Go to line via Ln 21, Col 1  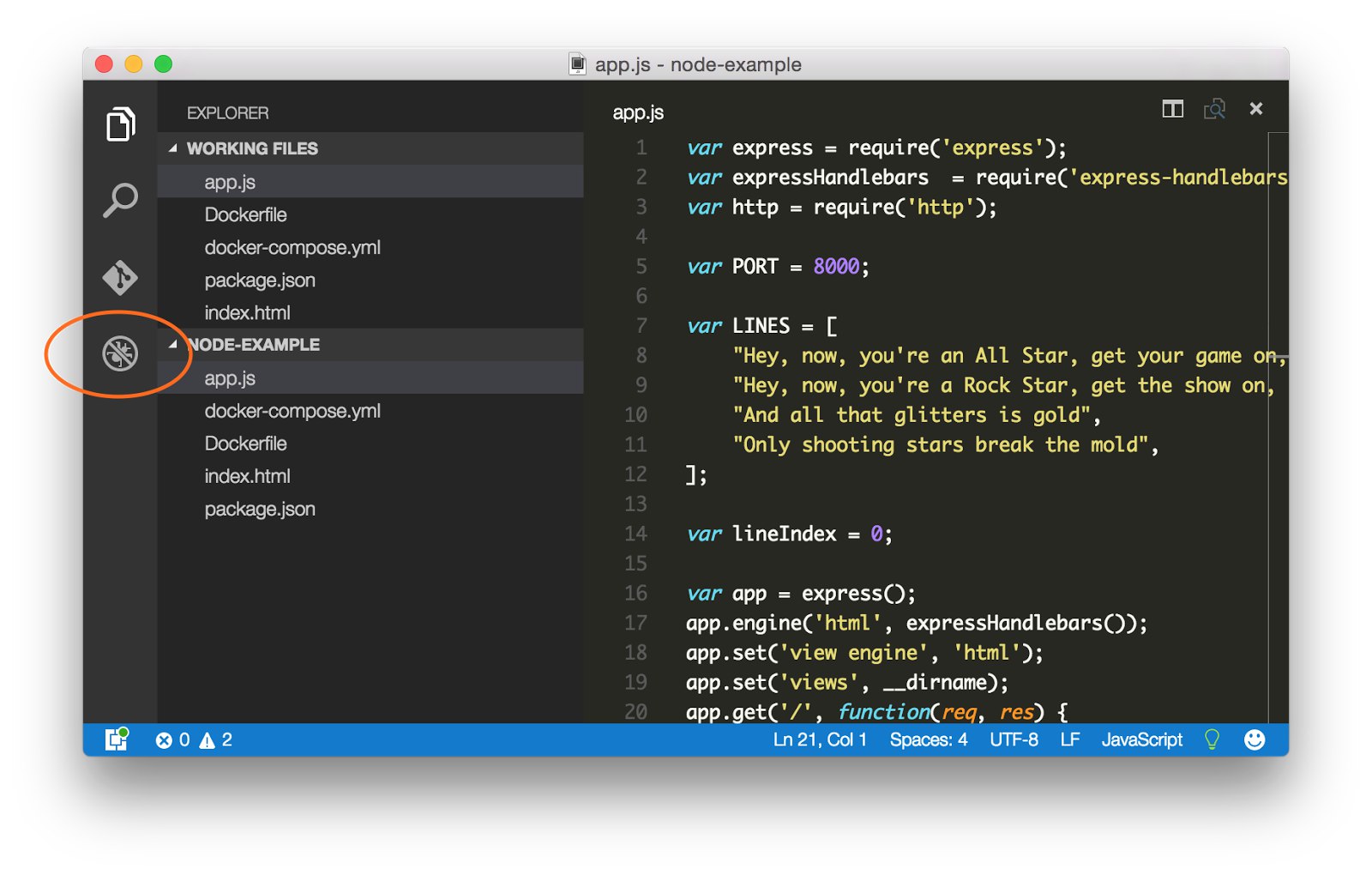click(820, 739)
